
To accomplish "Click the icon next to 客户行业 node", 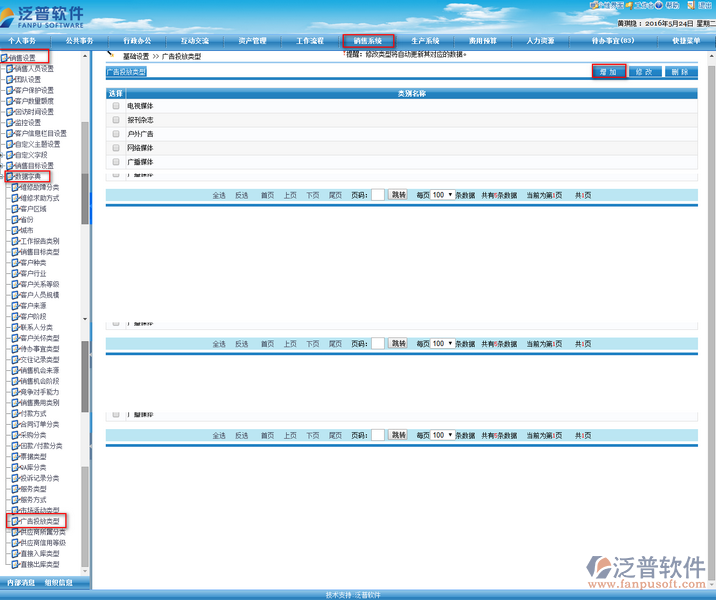I will coord(16,273).
